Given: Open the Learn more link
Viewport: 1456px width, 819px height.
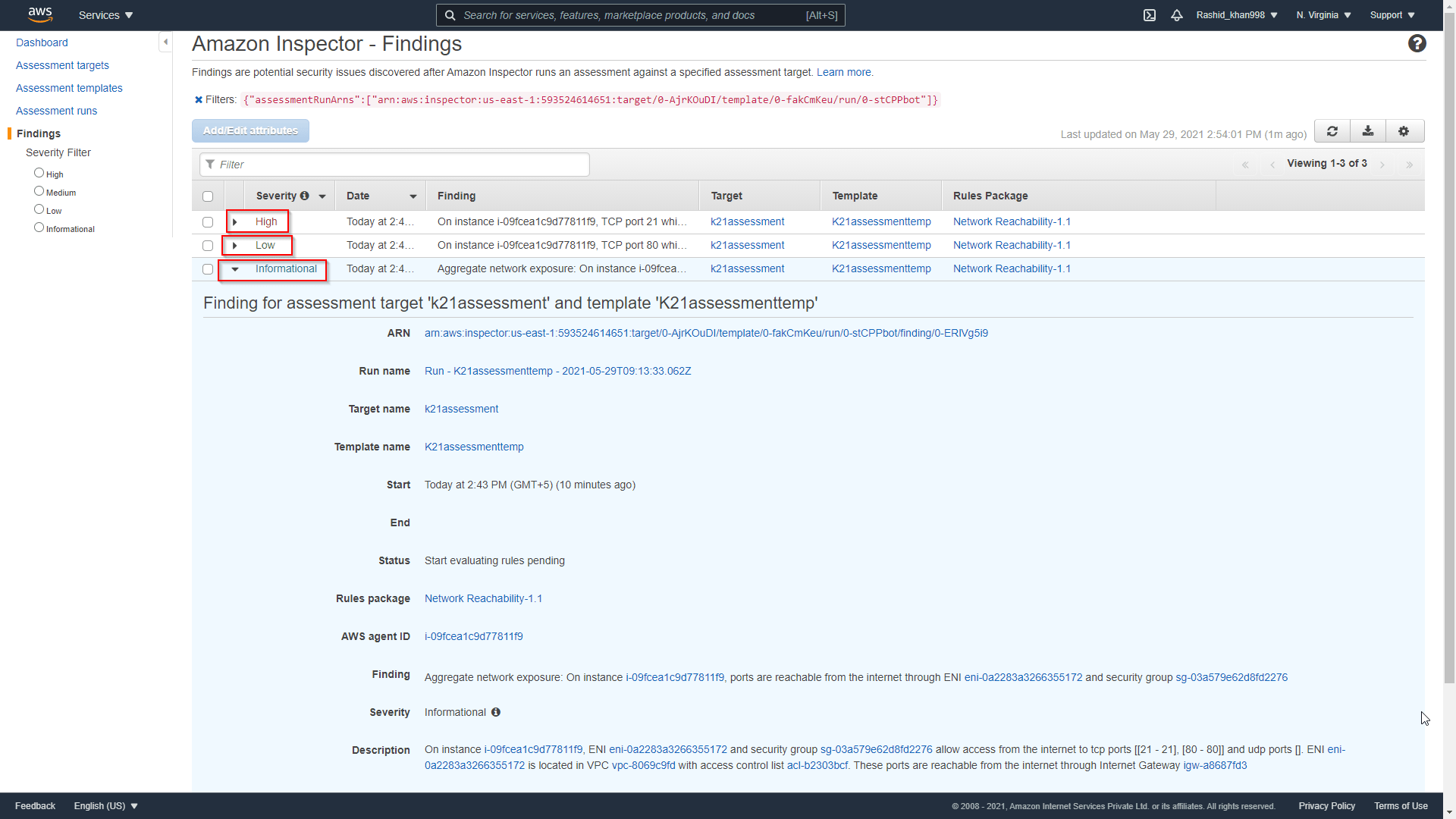Looking at the screenshot, I should 843,72.
